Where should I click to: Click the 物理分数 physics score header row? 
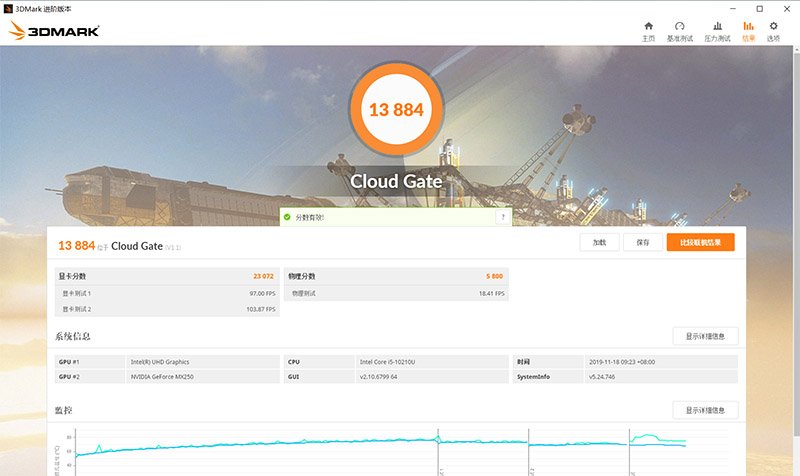click(396, 276)
